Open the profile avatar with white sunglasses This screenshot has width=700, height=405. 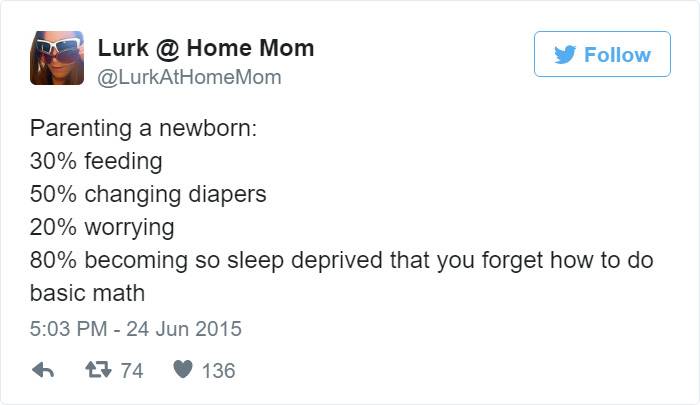coord(57,58)
